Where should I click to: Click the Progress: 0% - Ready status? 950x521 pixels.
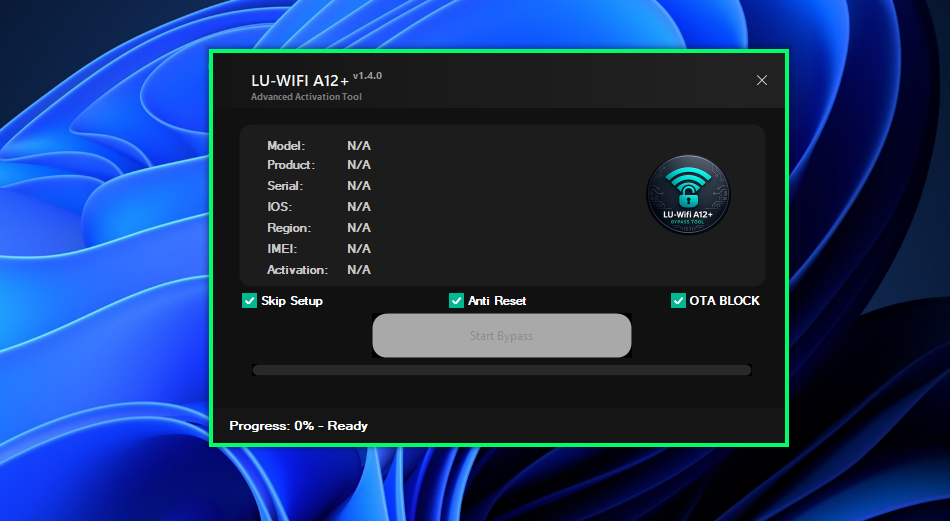click(298, 426)
